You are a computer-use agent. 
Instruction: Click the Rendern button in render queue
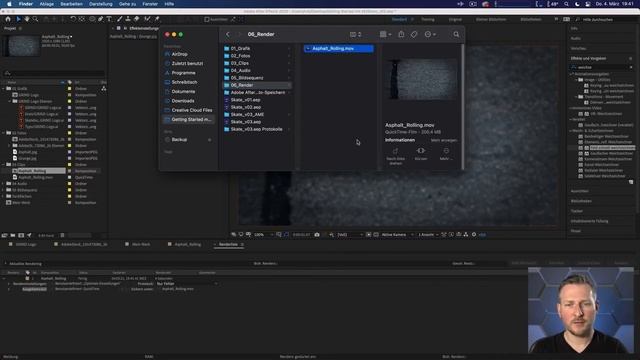point(621,263)
